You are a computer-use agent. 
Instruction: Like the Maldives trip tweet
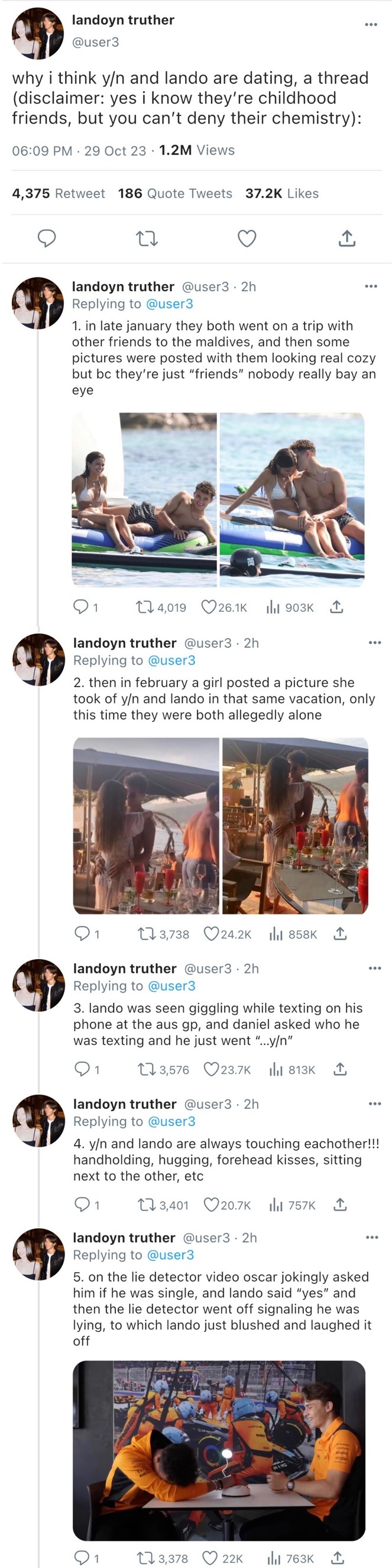point(209,607)
